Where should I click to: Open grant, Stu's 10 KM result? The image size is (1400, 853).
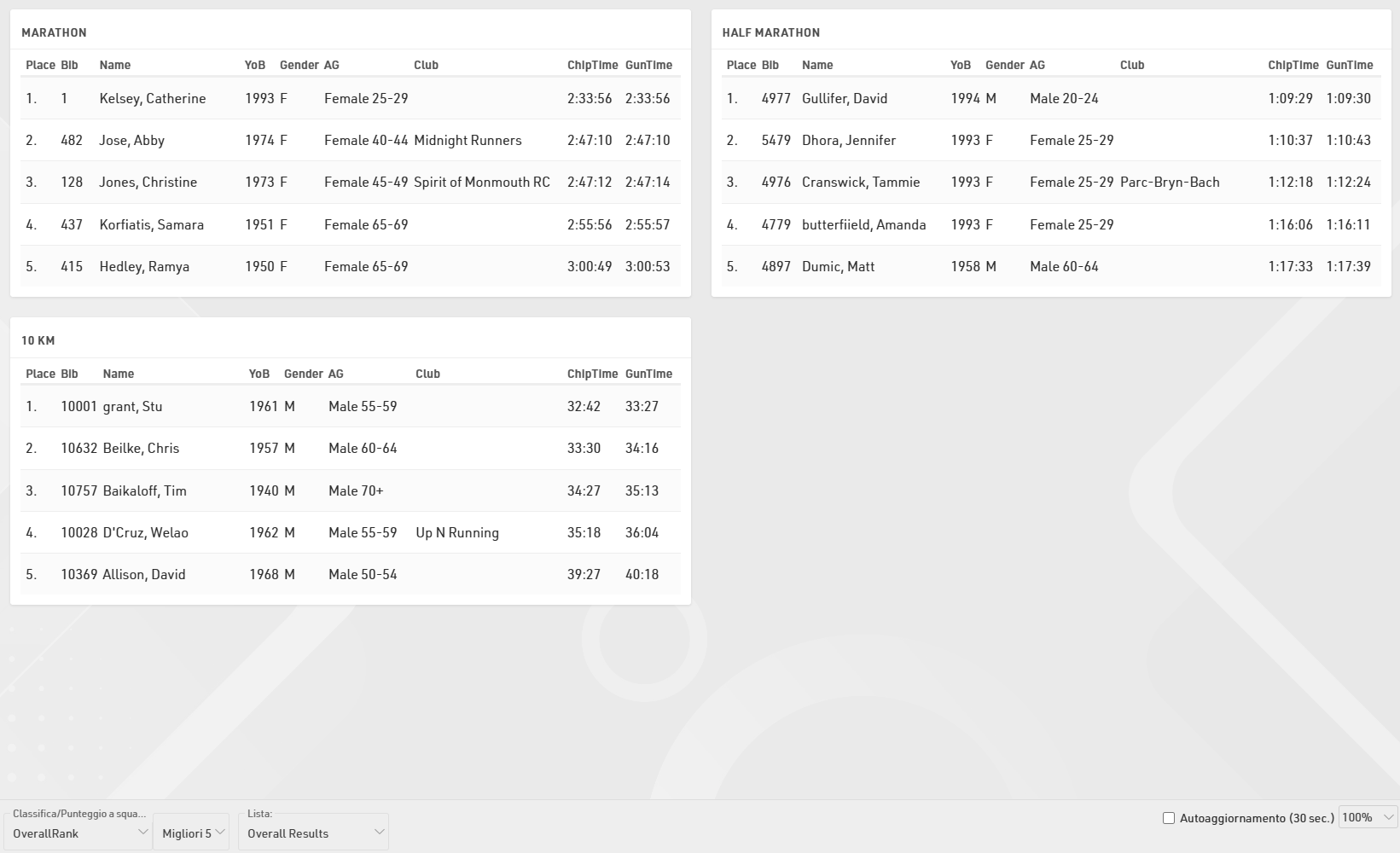pyautogui.click(x=132, y=406)
